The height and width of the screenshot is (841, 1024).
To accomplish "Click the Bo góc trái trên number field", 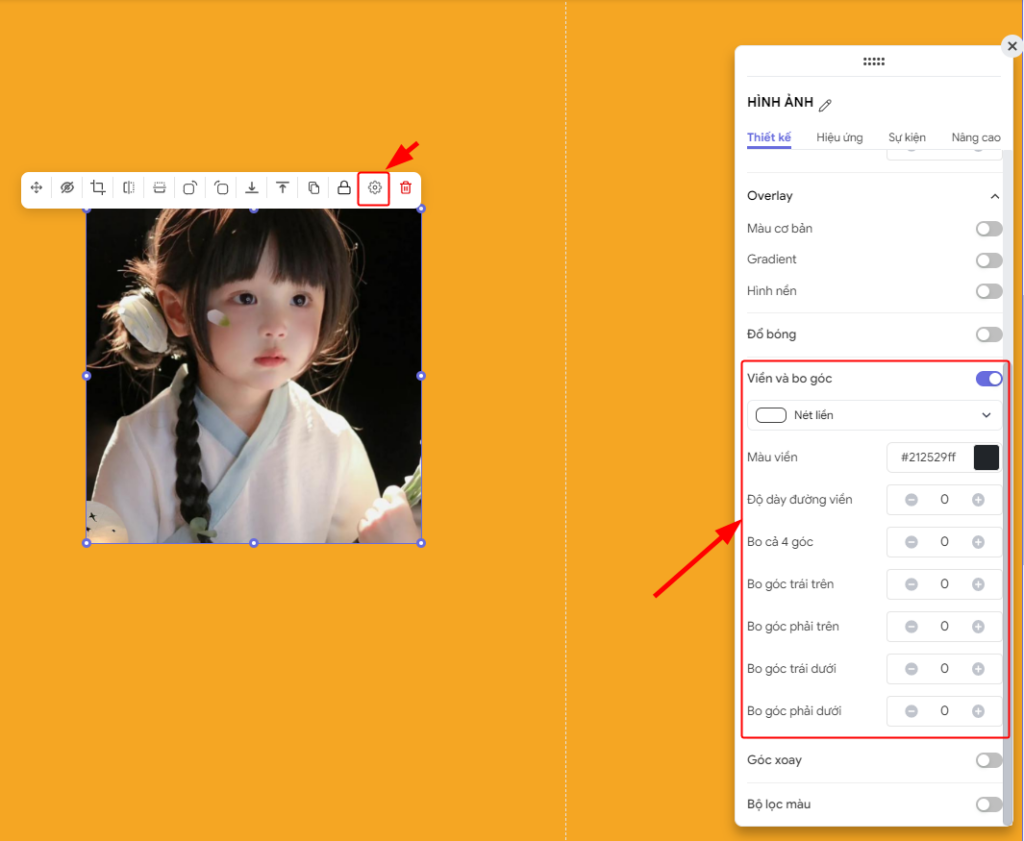I will tap(944, 584).
